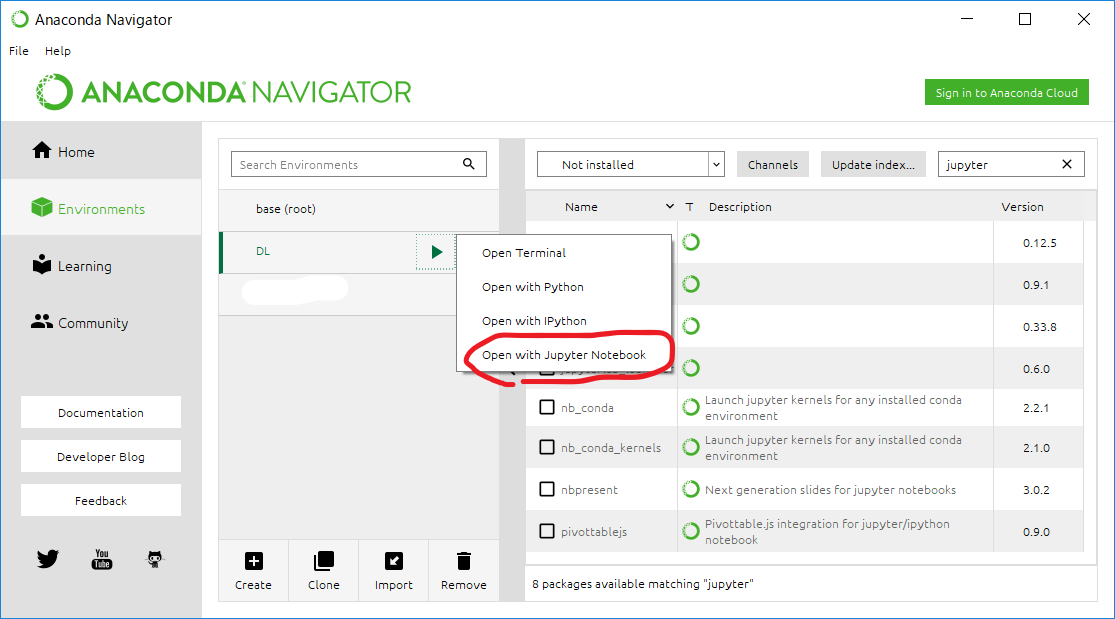Open Anaconda's Twitter page
Screen dimensions: 1115x619
click(x=47, y=559)
